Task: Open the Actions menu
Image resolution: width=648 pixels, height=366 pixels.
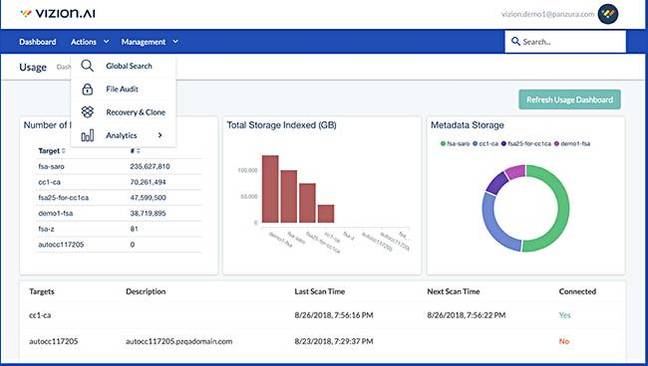Action: (x=83, y=42)
